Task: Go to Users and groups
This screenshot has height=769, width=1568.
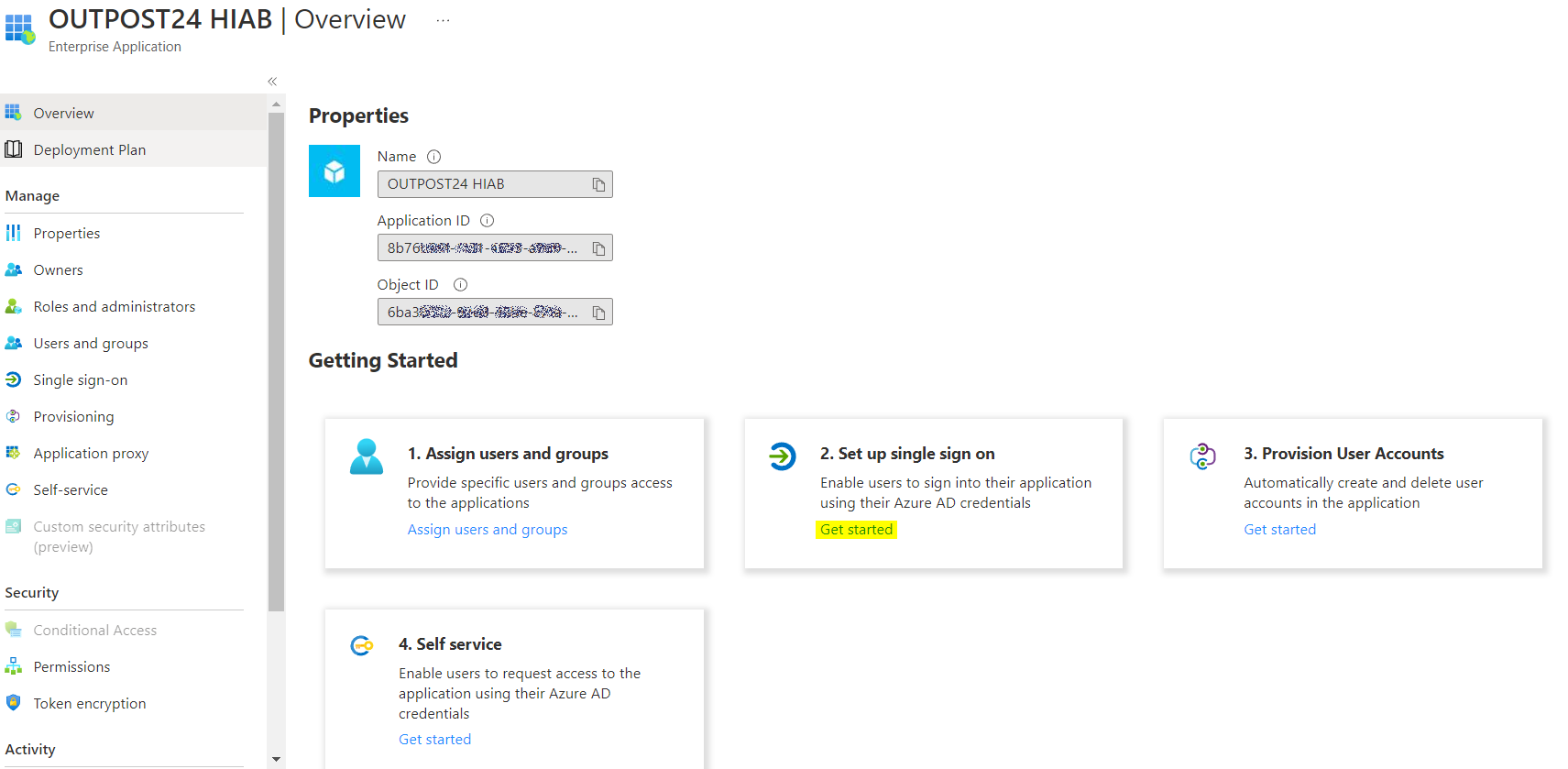Action: pos(91,344)
